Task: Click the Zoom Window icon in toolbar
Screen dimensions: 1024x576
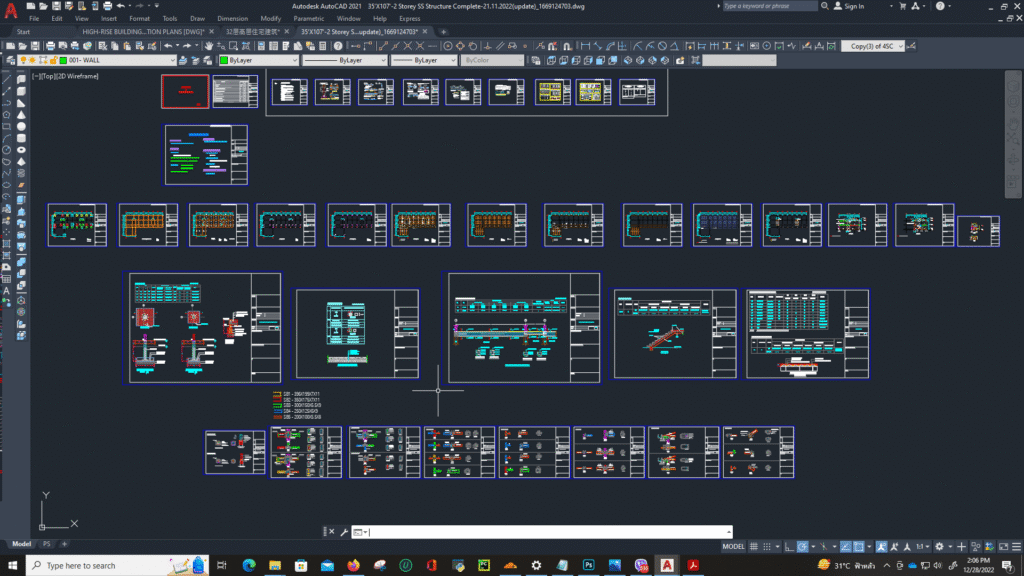Action: tap(233, 46)
